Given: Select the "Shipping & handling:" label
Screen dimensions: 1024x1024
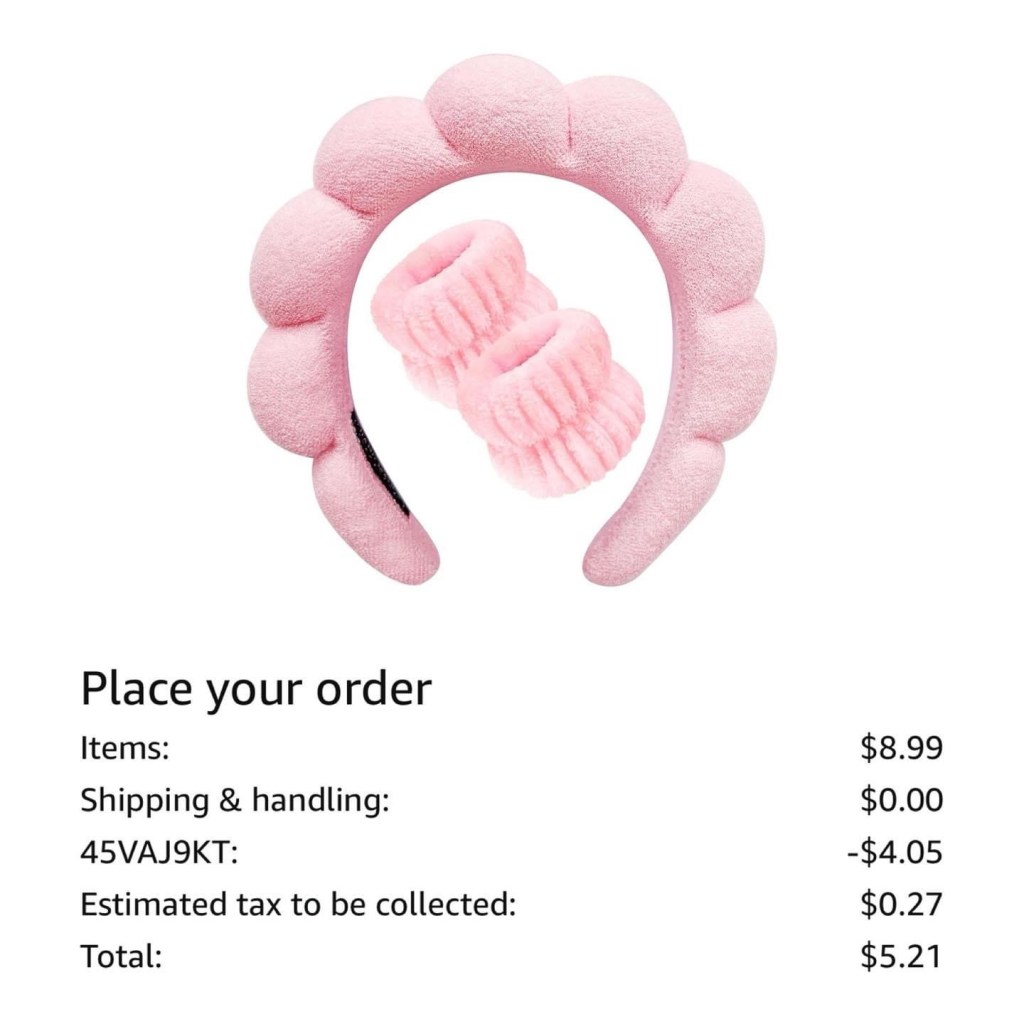Looking at the screenshot, I should point(235,801).
